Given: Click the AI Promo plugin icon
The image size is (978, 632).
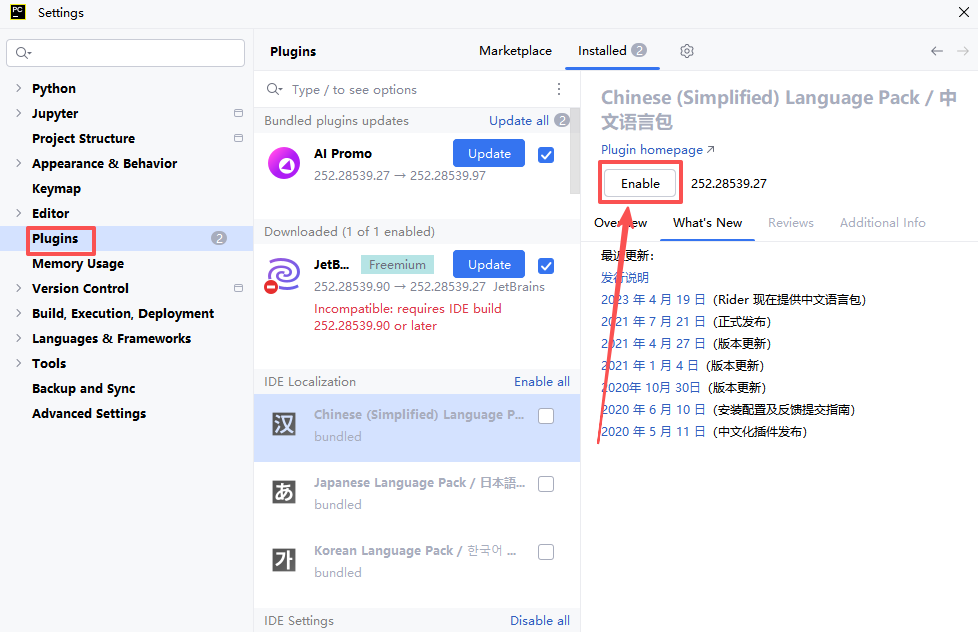Looking at the screenshot, I should click(284, 163).
